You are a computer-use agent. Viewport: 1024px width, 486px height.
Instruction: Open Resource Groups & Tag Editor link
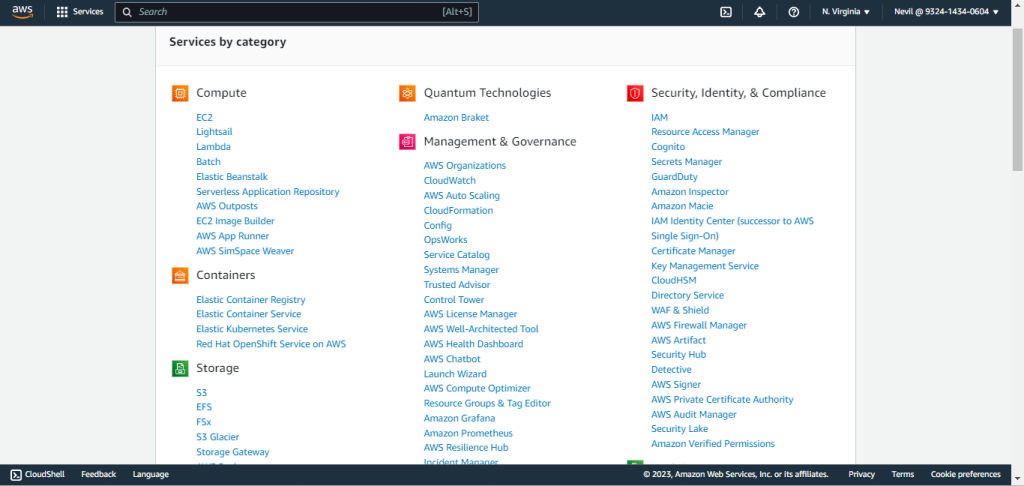[x=487, y=404]
